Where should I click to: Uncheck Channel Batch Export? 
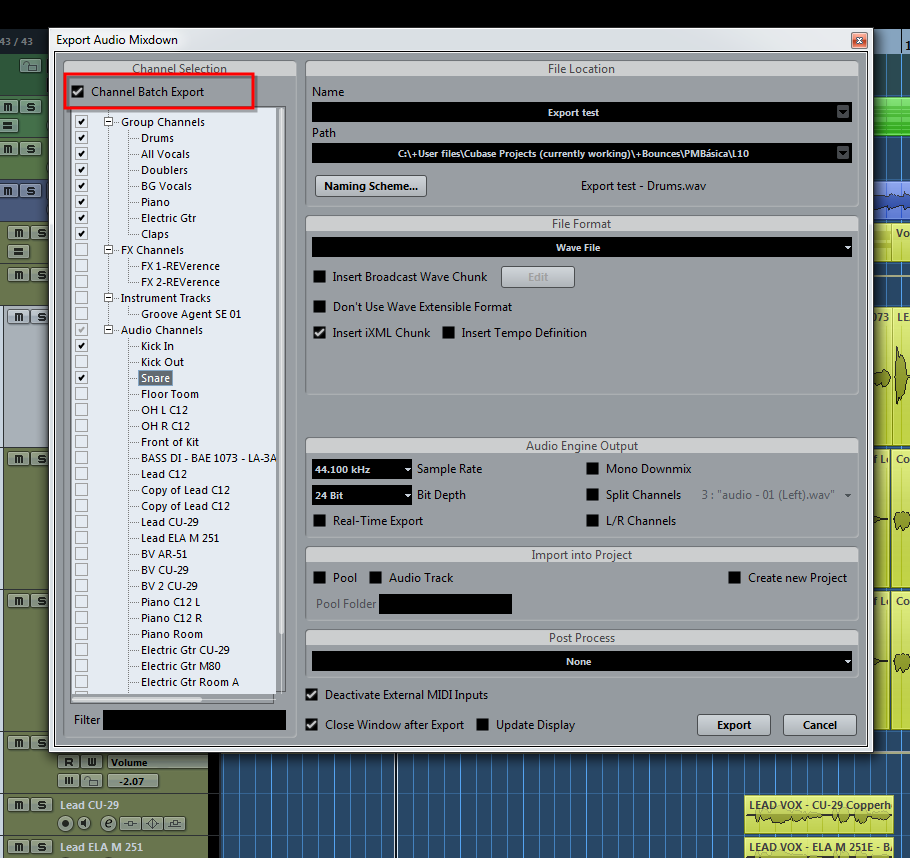coord(78,92)
